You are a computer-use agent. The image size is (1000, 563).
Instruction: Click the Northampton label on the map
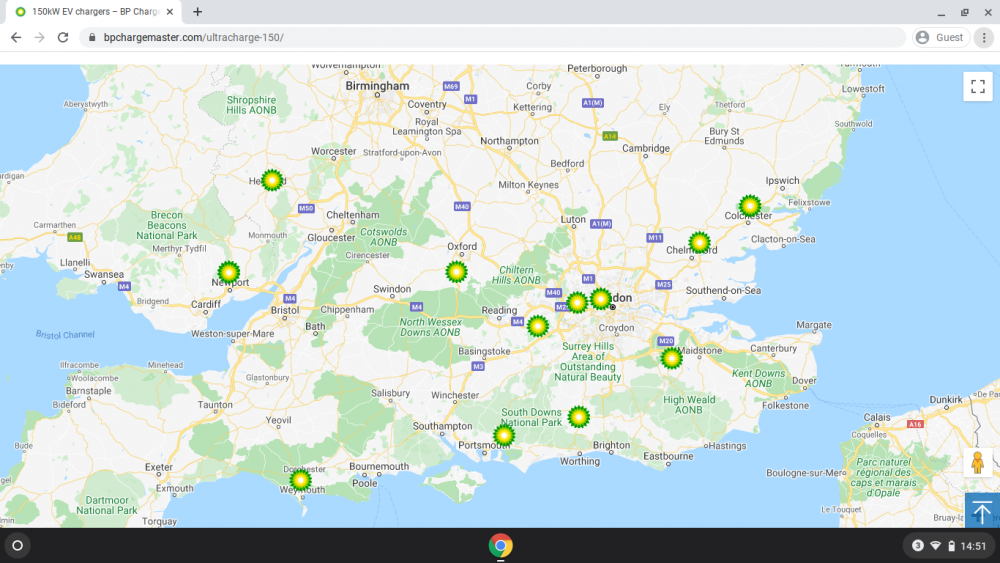pyautogui.click(x=509, y=141)
